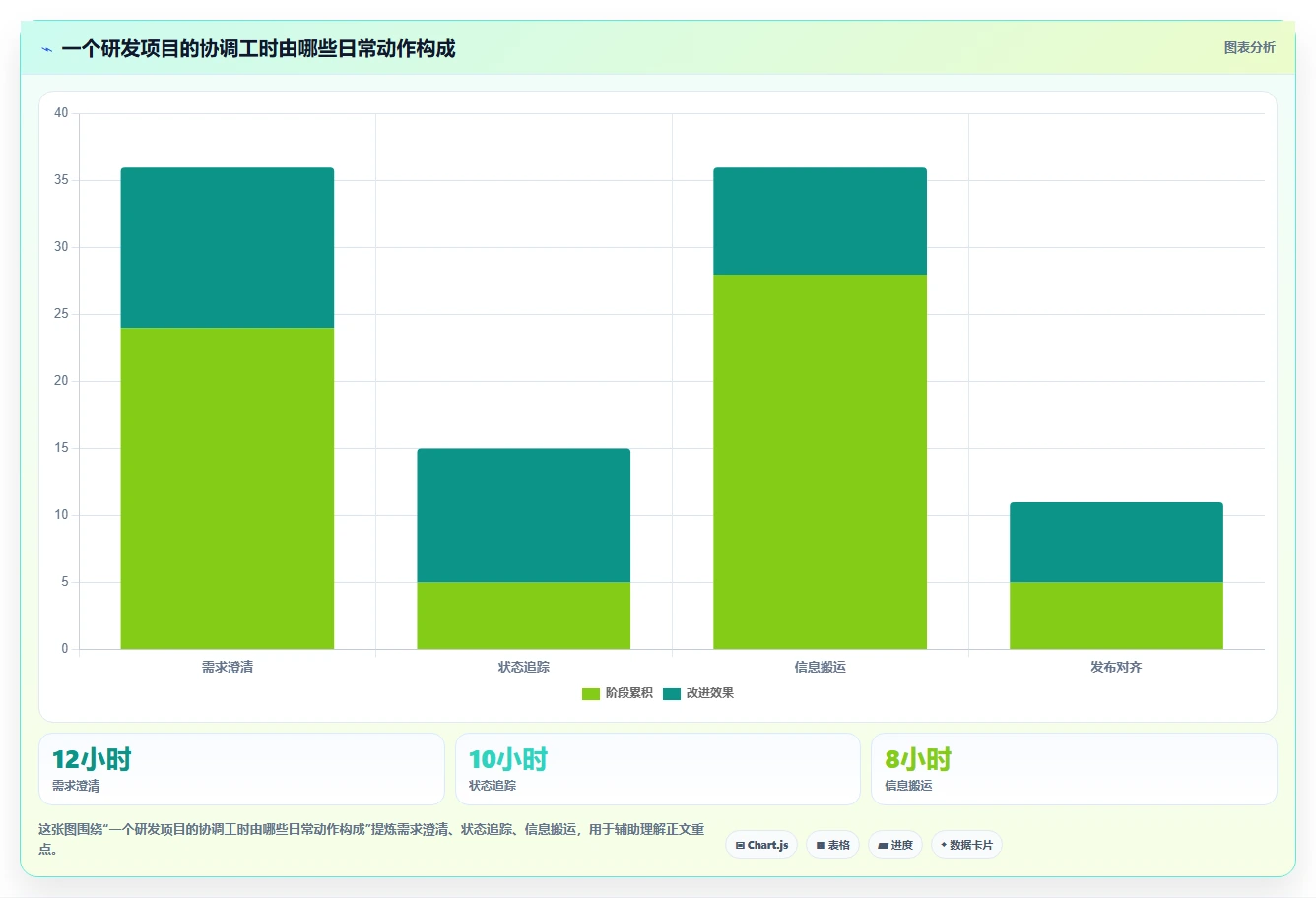Click the green 阶段累积 bar for 需求澄清
The image size is (1316, 898).
(x=228, y=488)
